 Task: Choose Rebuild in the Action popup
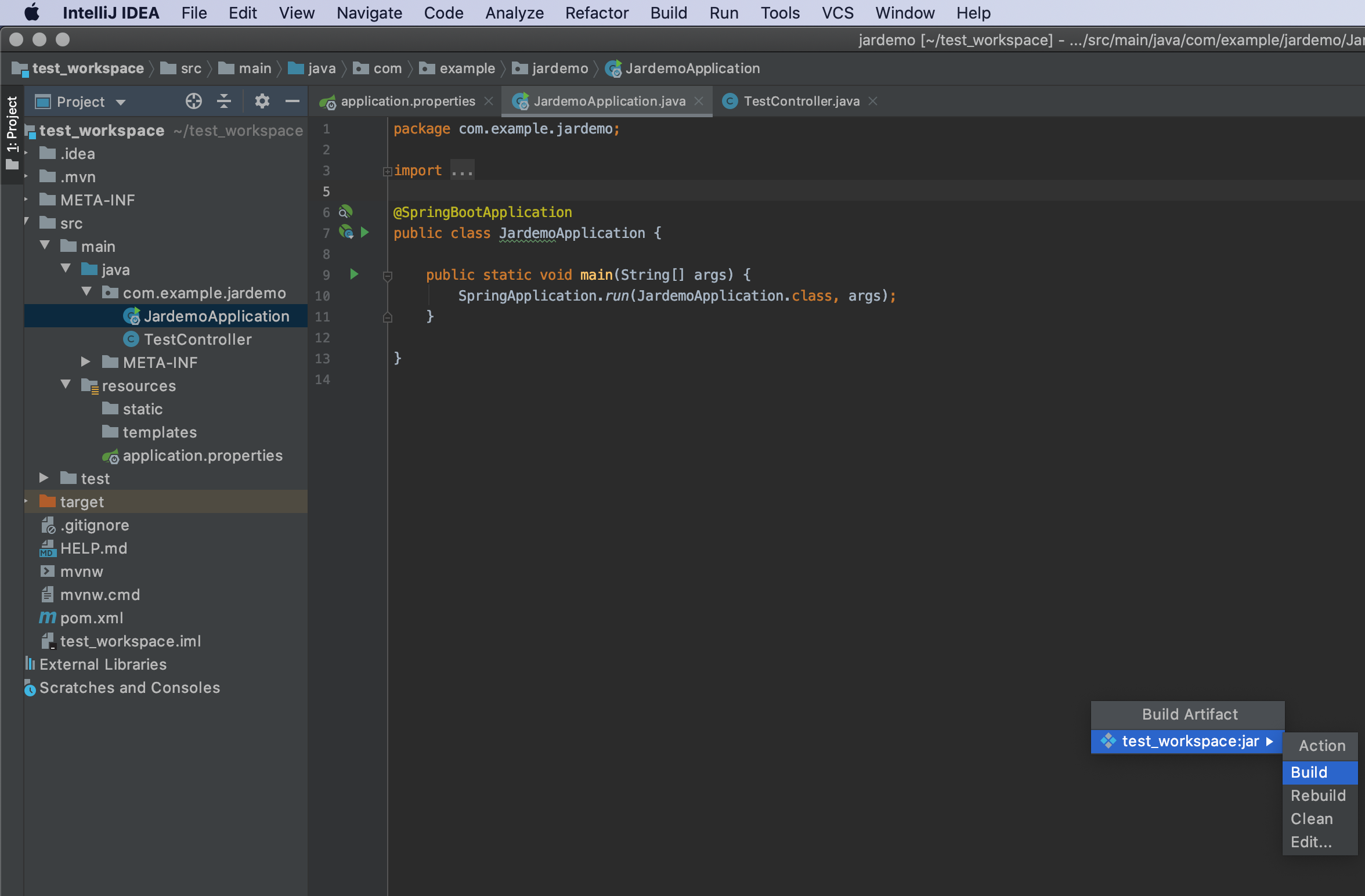1320,796
